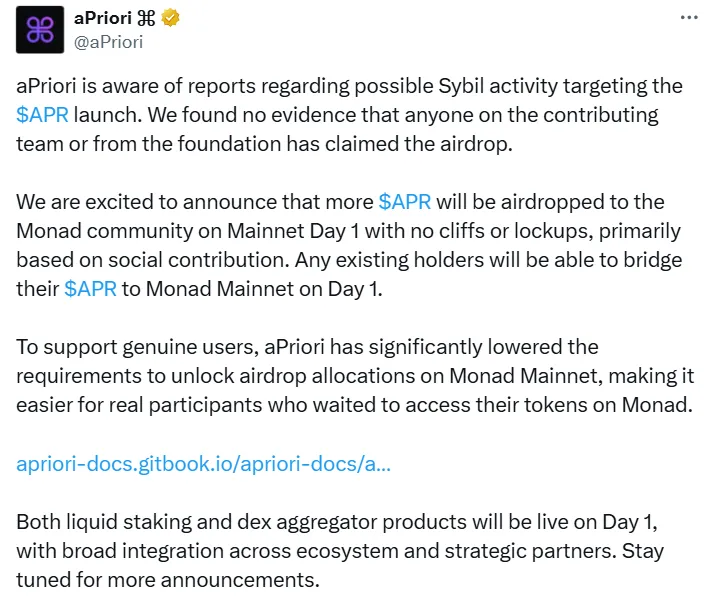Open the three-dot more options menu
The width and height of the screenshot is (705, 601).
pyautogui.click(x=689, y=18)
